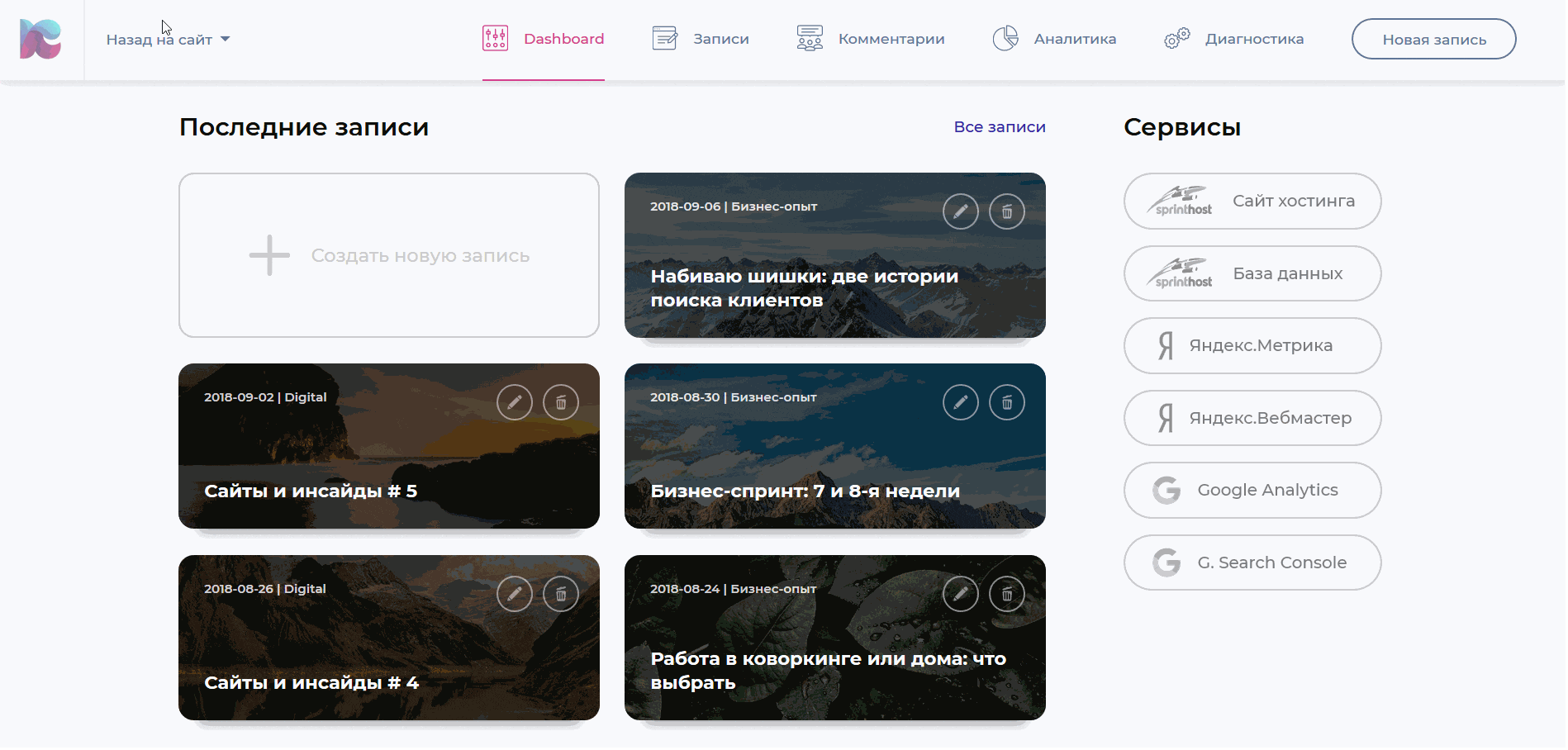The image size is (1568, 750).
Task: Switch to the Комментарии tab
Action: (871, 39)
